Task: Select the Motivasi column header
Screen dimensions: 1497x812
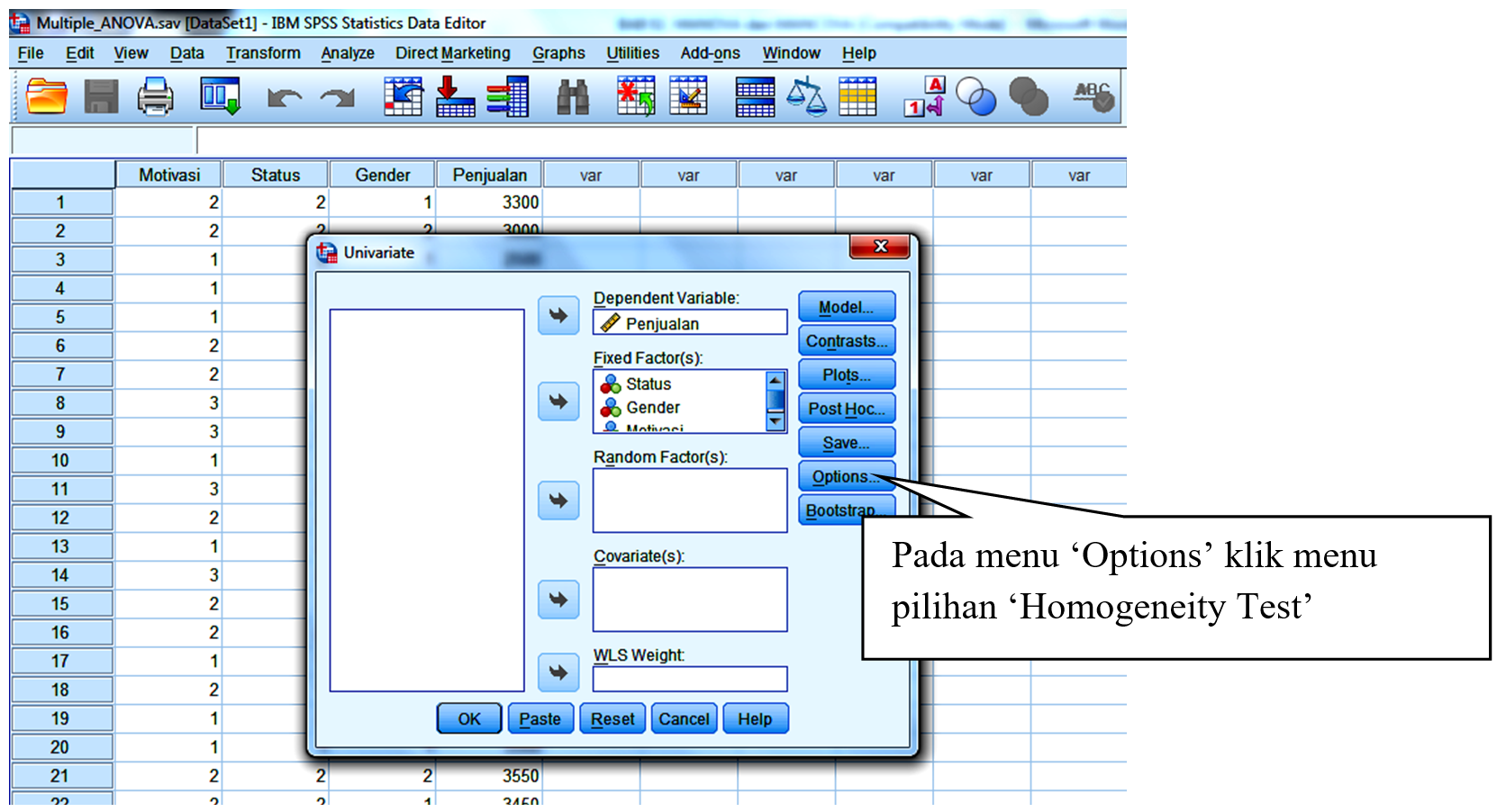Action: [x=169, y=175]
